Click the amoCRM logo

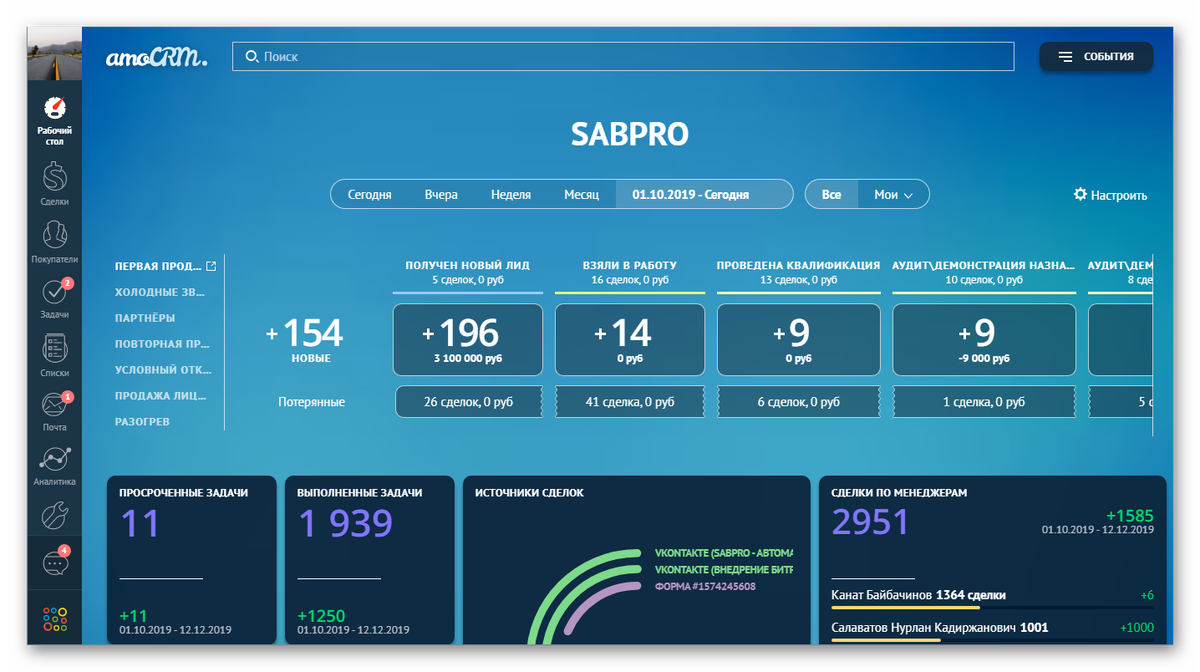coord(156,58)
